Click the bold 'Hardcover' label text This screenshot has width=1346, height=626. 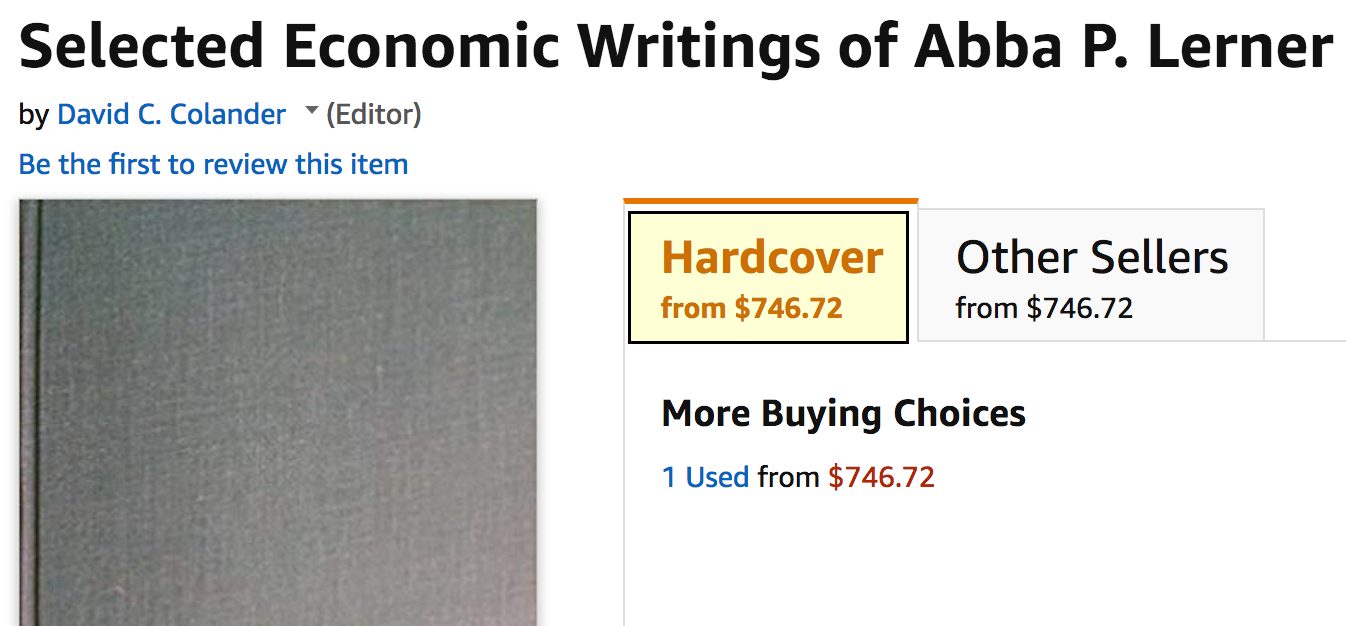[772, 258]
